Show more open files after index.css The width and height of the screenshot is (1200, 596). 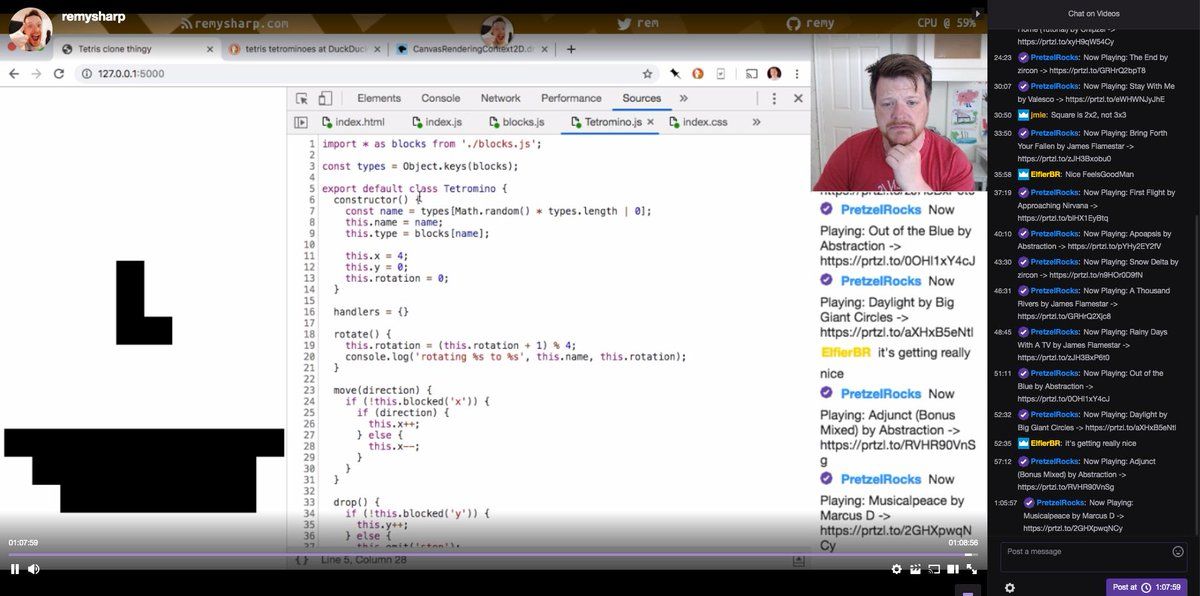point(756,122)
